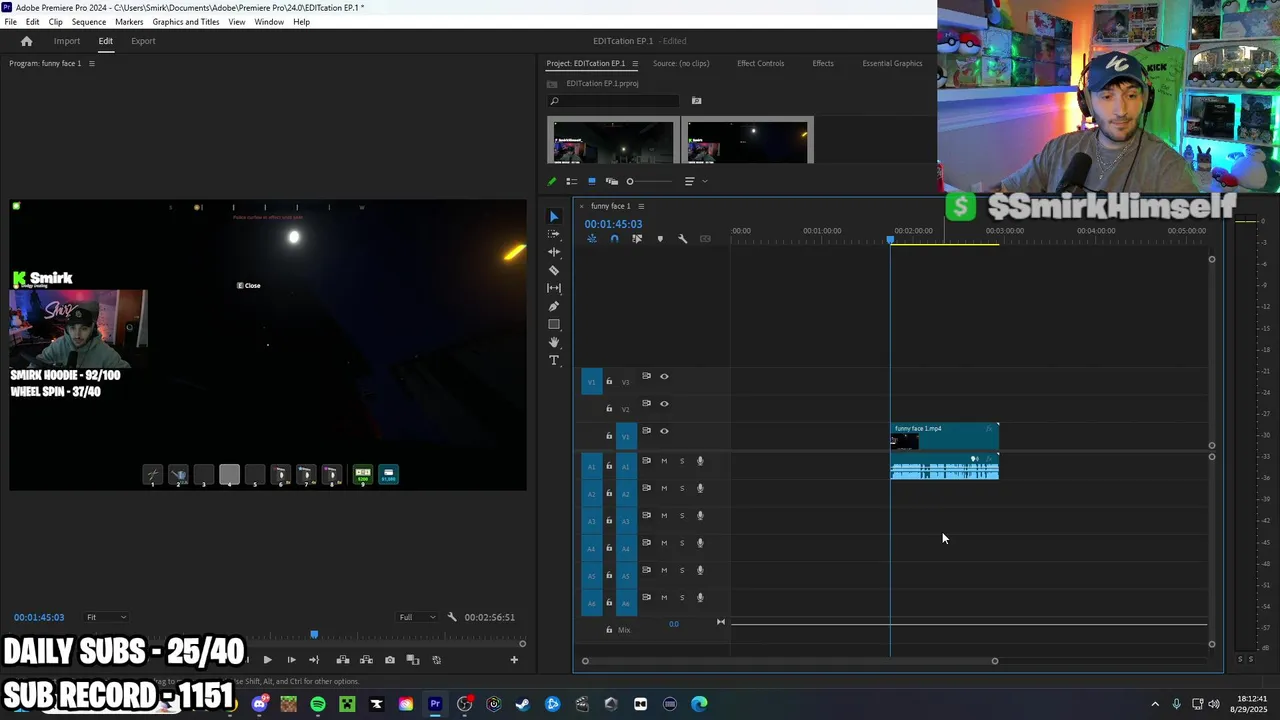
Task: Click the Extract button in Program Monitor
Action: (366, 660)
